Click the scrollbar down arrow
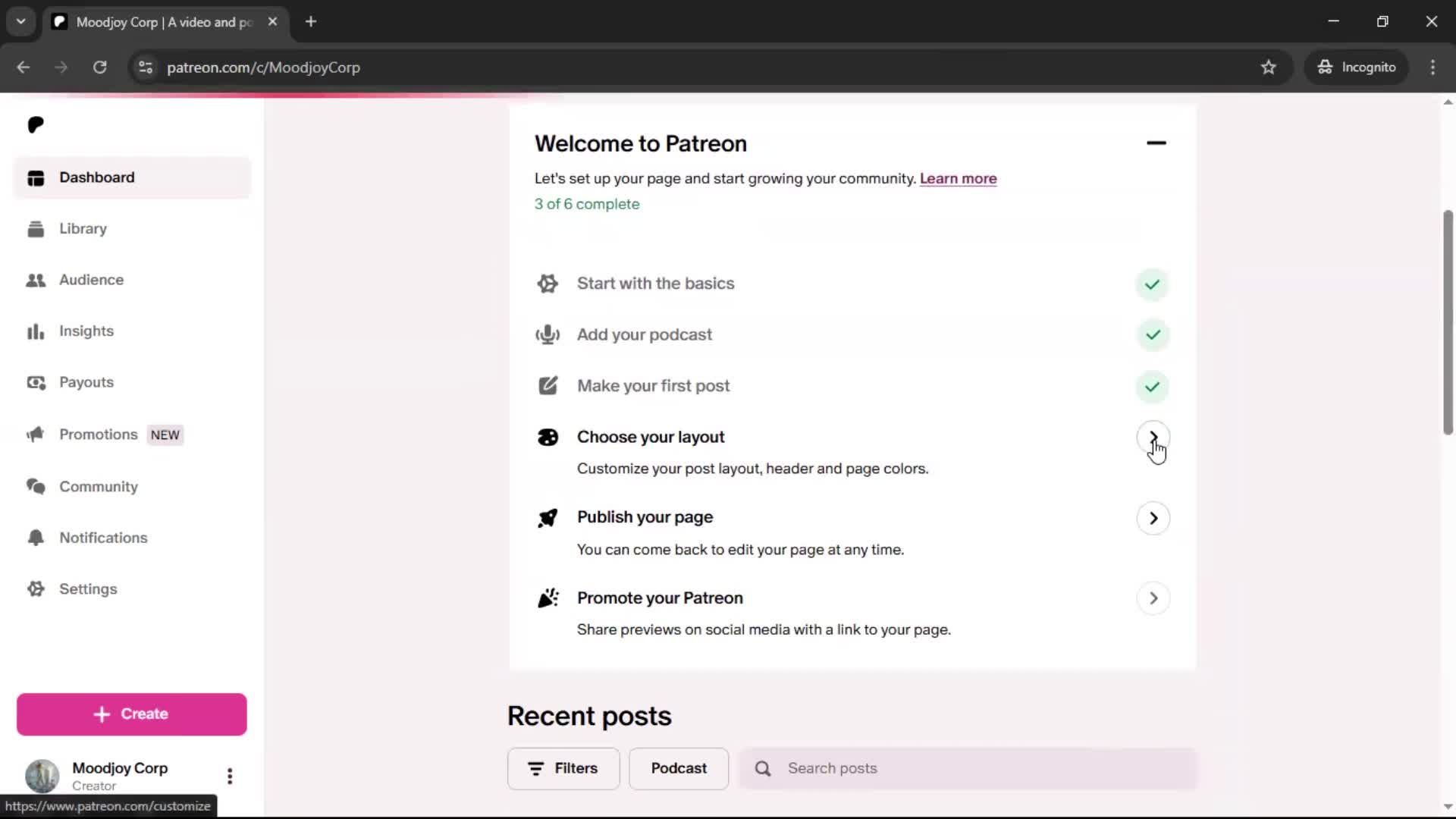 (x=1448, y=808)
